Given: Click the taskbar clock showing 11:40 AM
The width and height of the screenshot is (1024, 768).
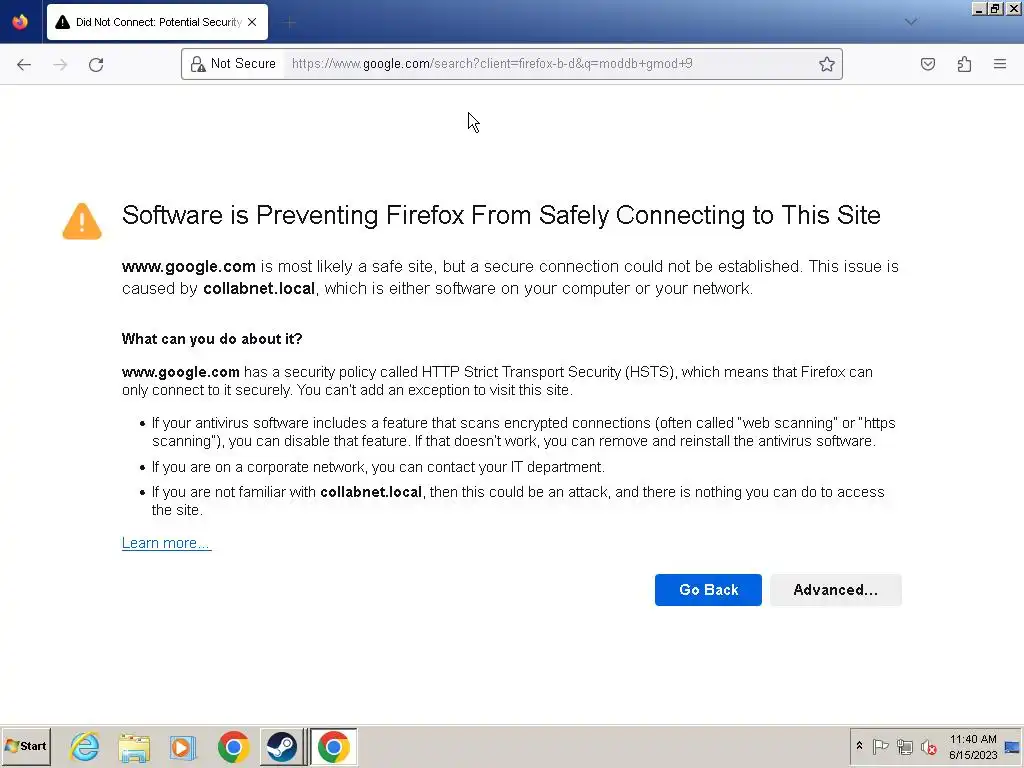Looking at the screenshot, I should (x=973, y=746).
